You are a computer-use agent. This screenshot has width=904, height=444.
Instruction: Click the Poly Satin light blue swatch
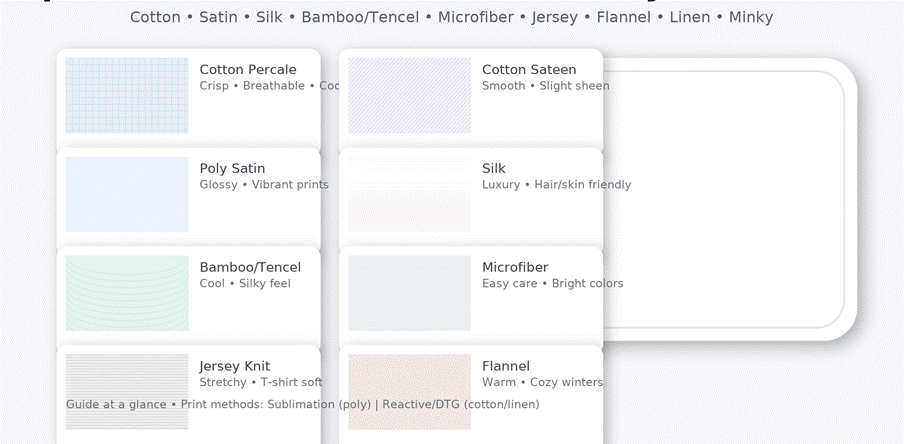tap(127, 194)
